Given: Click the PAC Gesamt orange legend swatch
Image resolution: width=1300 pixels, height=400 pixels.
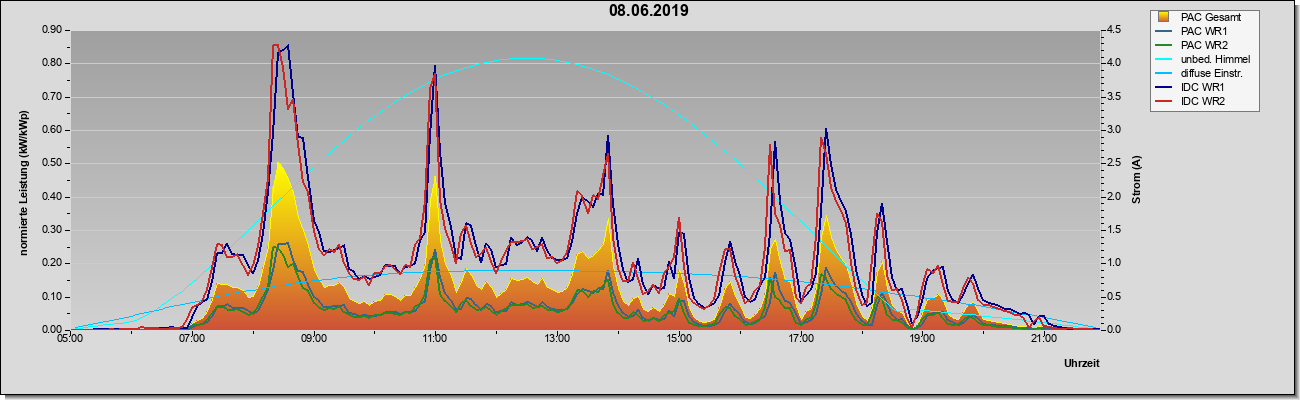Looking at the screenshot, I should (1163, 17).
